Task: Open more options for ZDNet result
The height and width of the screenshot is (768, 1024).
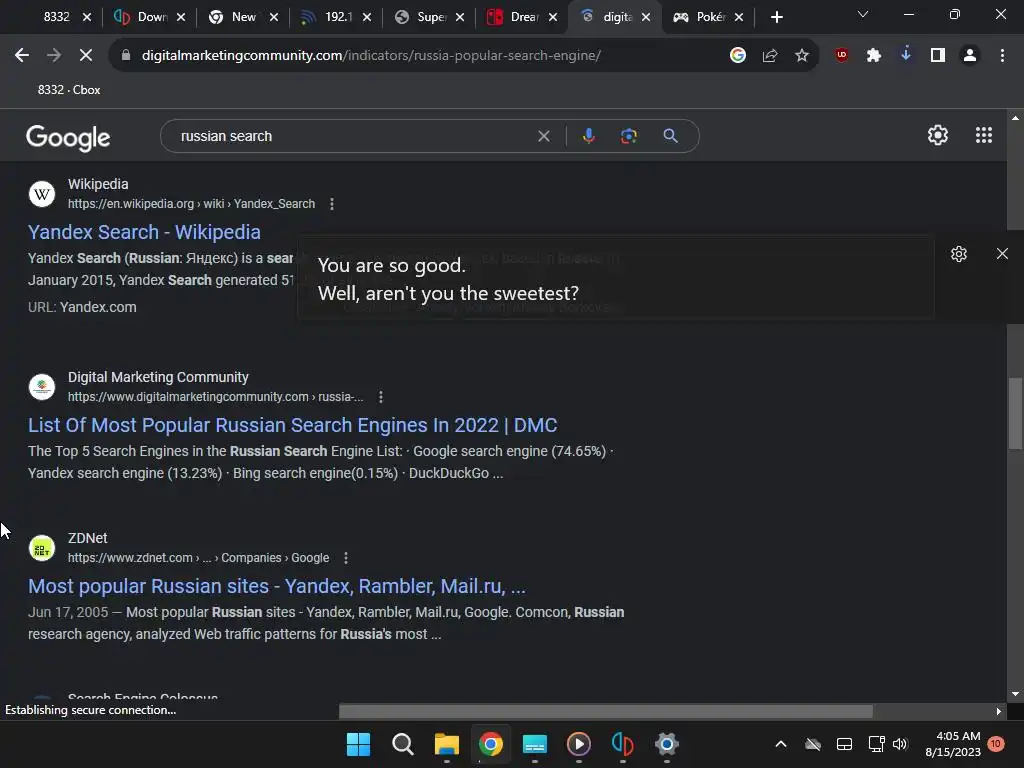Action: 345,558
